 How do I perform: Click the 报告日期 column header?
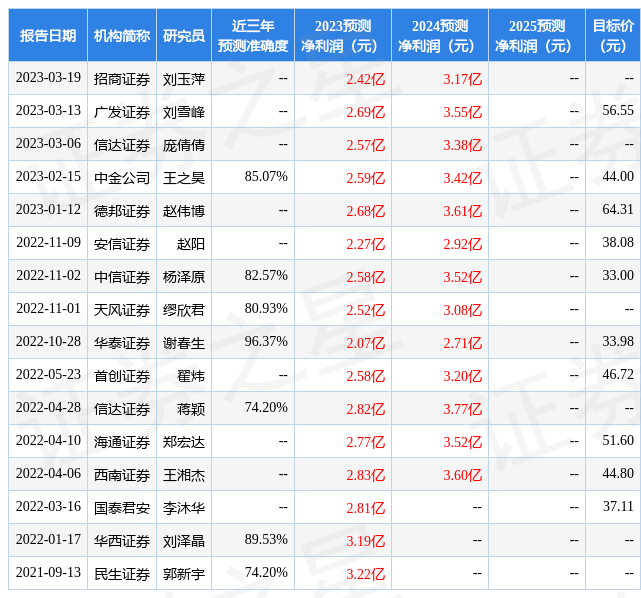[48, 36]
